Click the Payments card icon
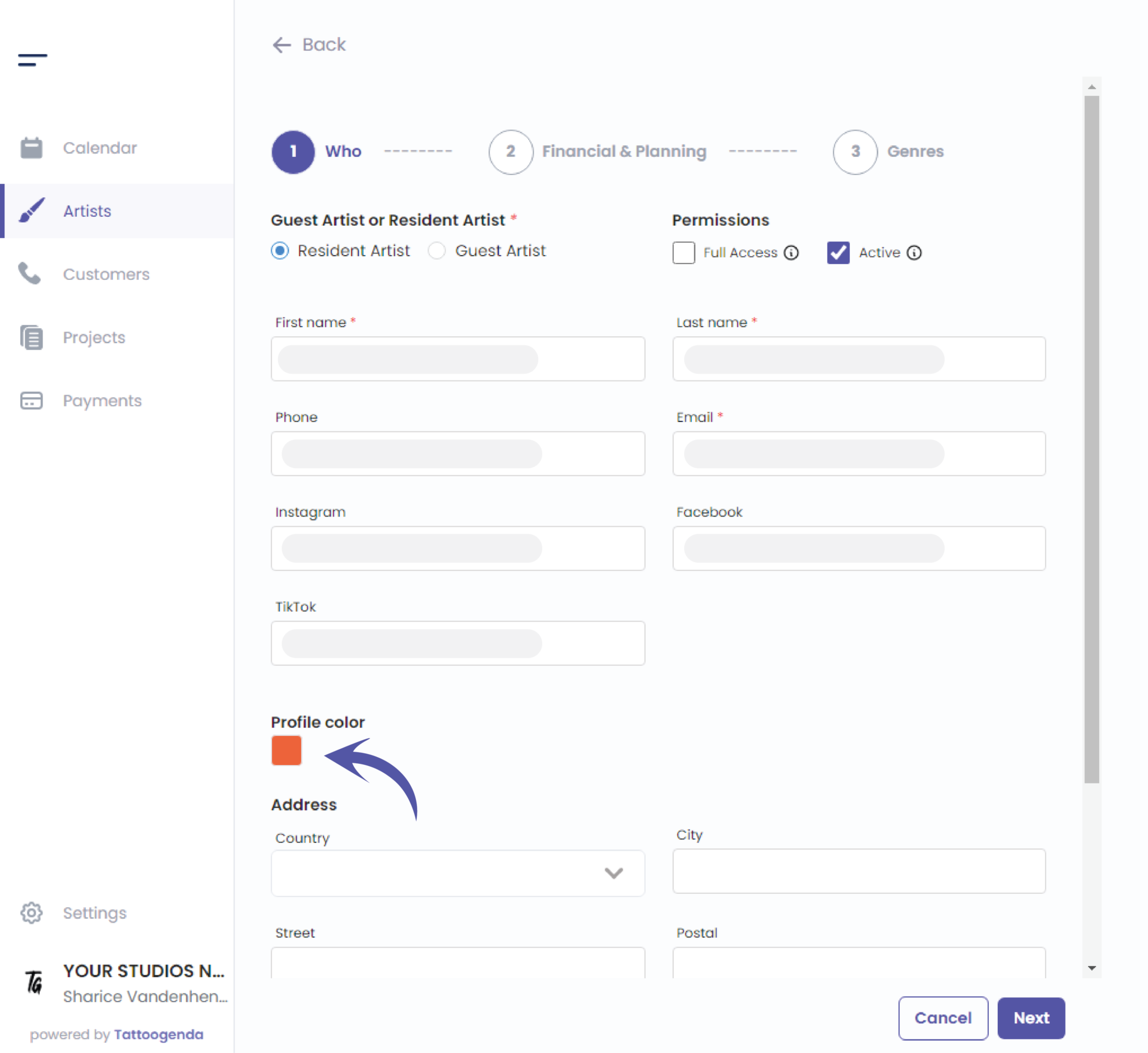Screen dimensions: 1148x1053 [x=31, y=401]
